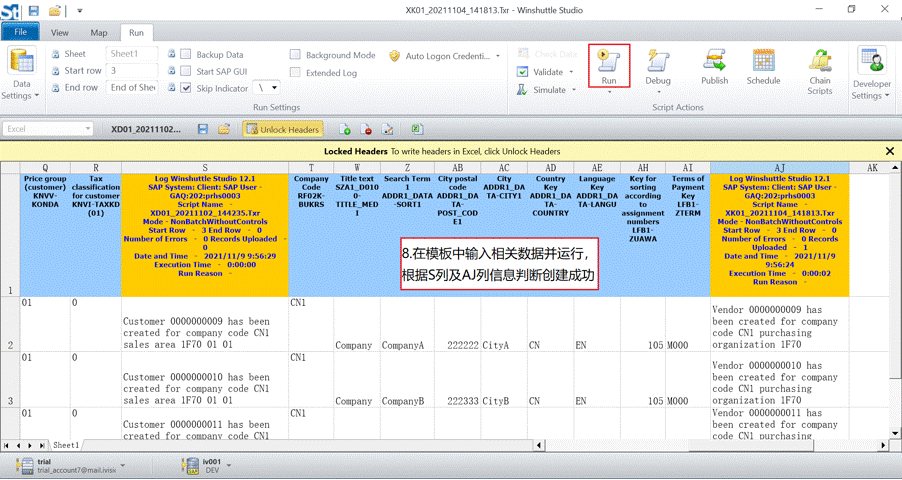Open the File tab
Image resolution: width=902 pixels, height=480 pixels.
(20, 32)
